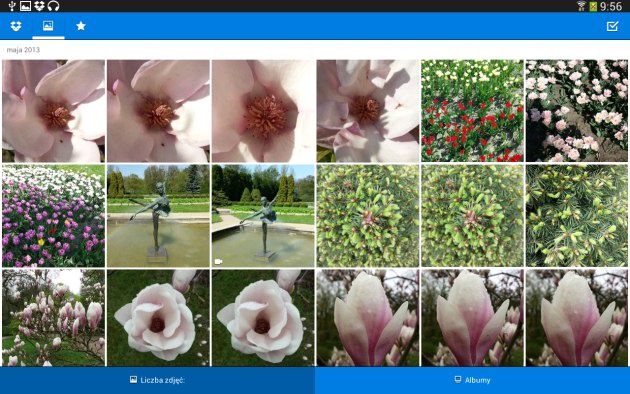Tap the battery status icon
Screen dimensions: 630x394
pos(593,6)
